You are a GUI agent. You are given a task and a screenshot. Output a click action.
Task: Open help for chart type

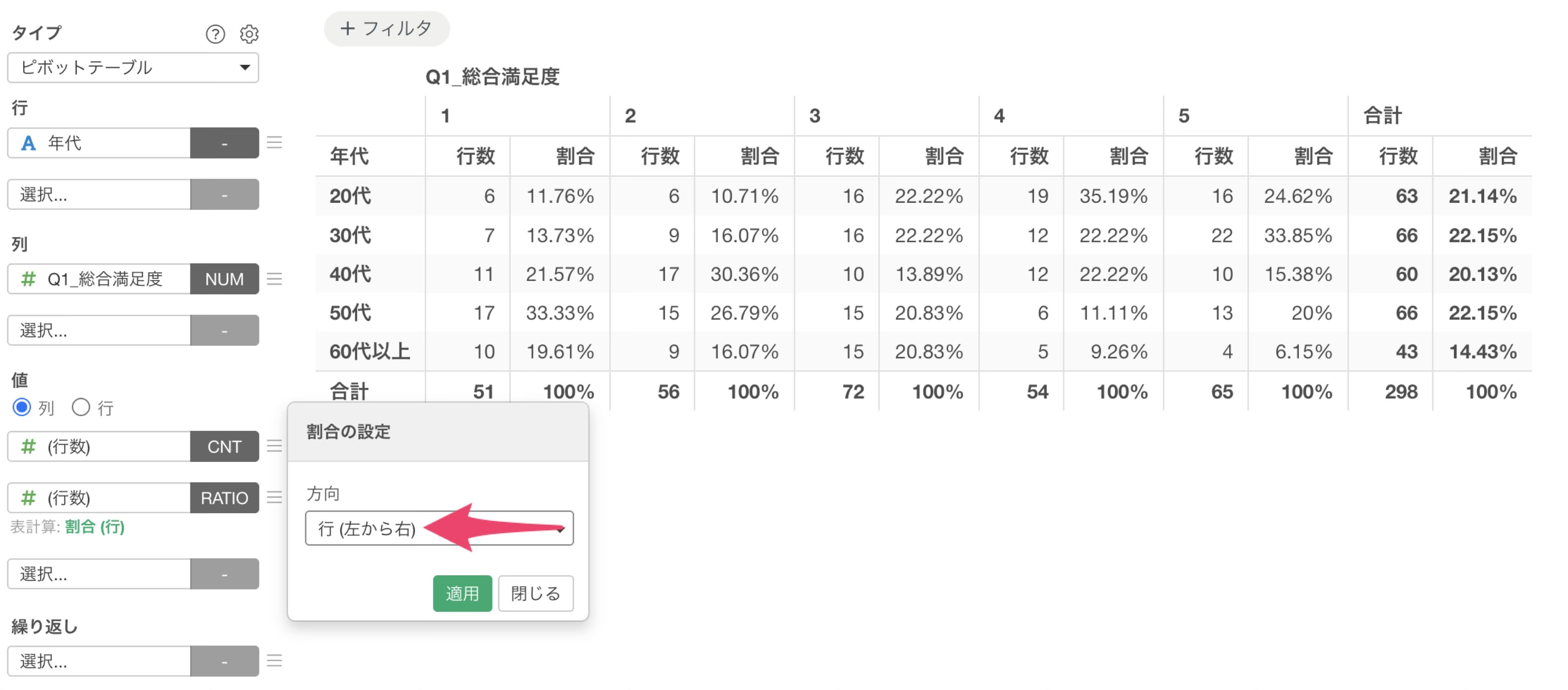click(x=215, y=34)
